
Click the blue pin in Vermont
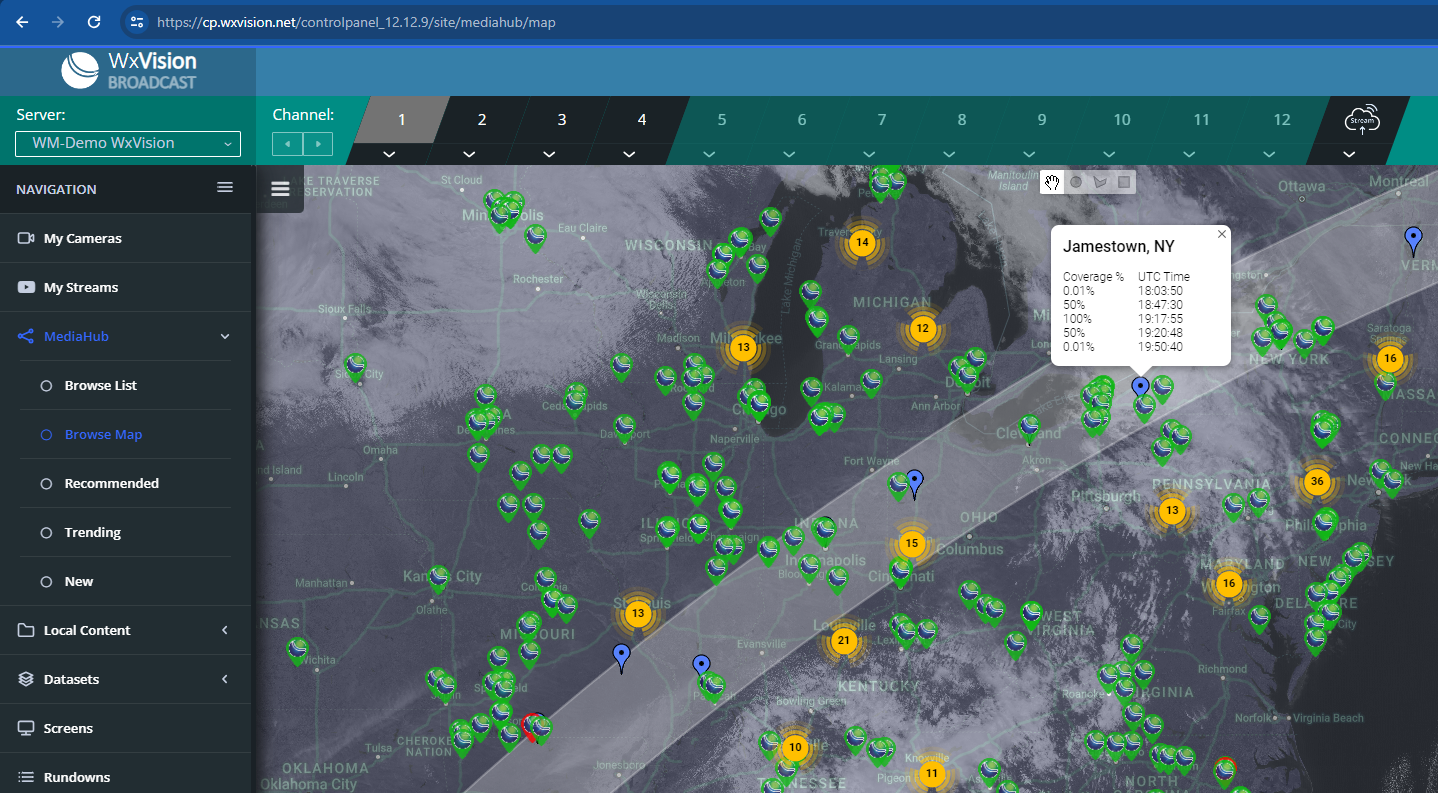click(x=1413, y=240)
